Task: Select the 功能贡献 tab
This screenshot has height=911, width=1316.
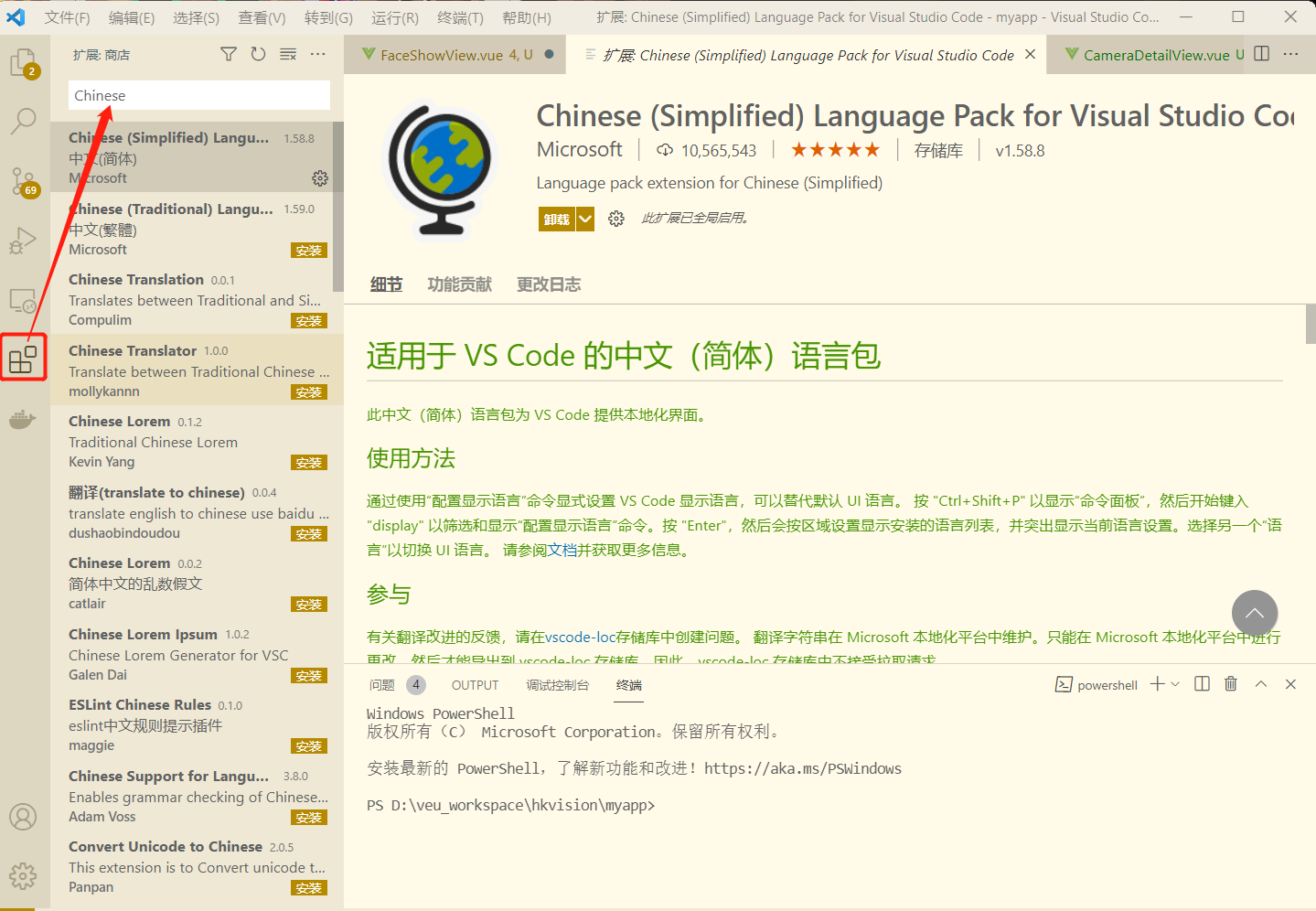Action: tap(459, 284)
